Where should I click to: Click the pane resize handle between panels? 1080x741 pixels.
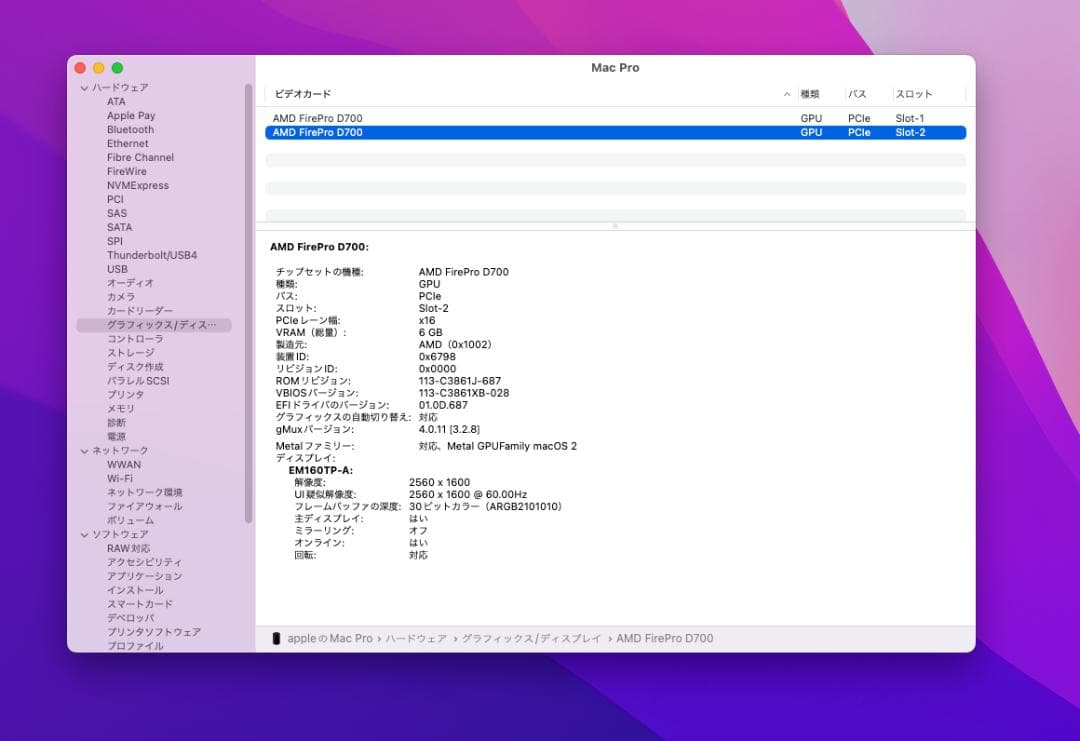point(615,227)
